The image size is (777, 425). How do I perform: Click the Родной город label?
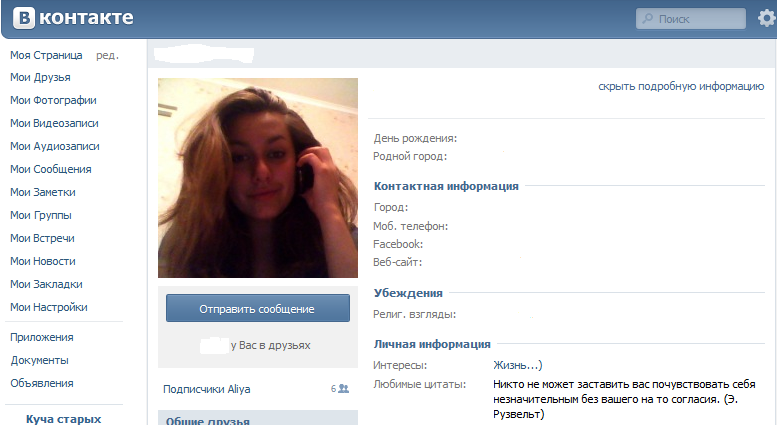410,157
